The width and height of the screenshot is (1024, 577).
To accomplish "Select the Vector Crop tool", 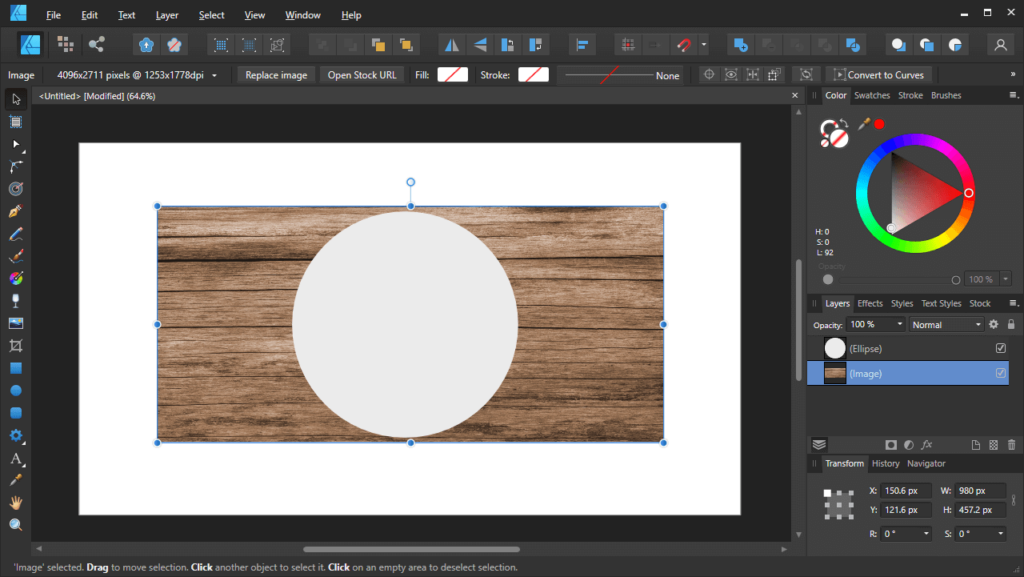I will pos(14,344).
